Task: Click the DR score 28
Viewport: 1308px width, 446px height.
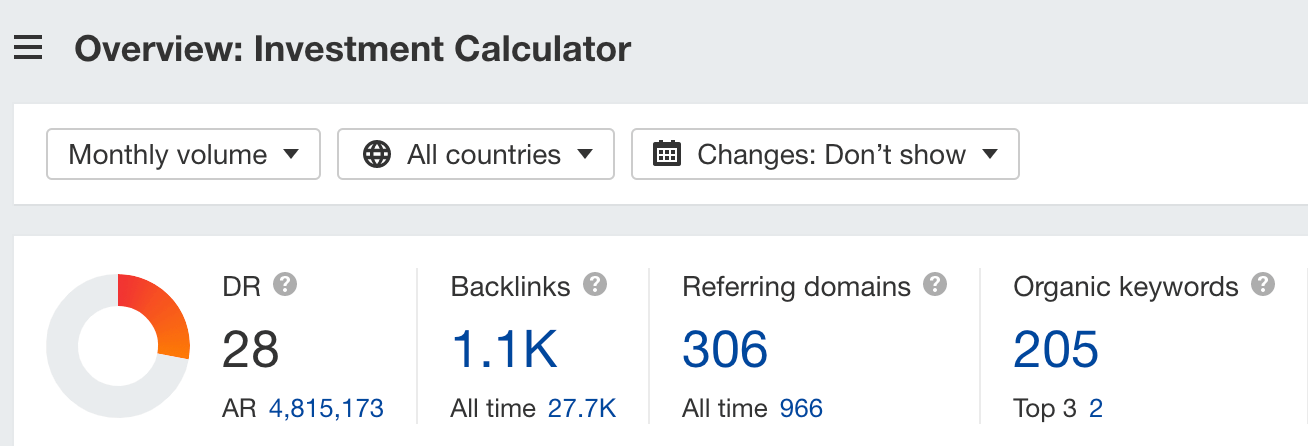Action: pos(250,349)
